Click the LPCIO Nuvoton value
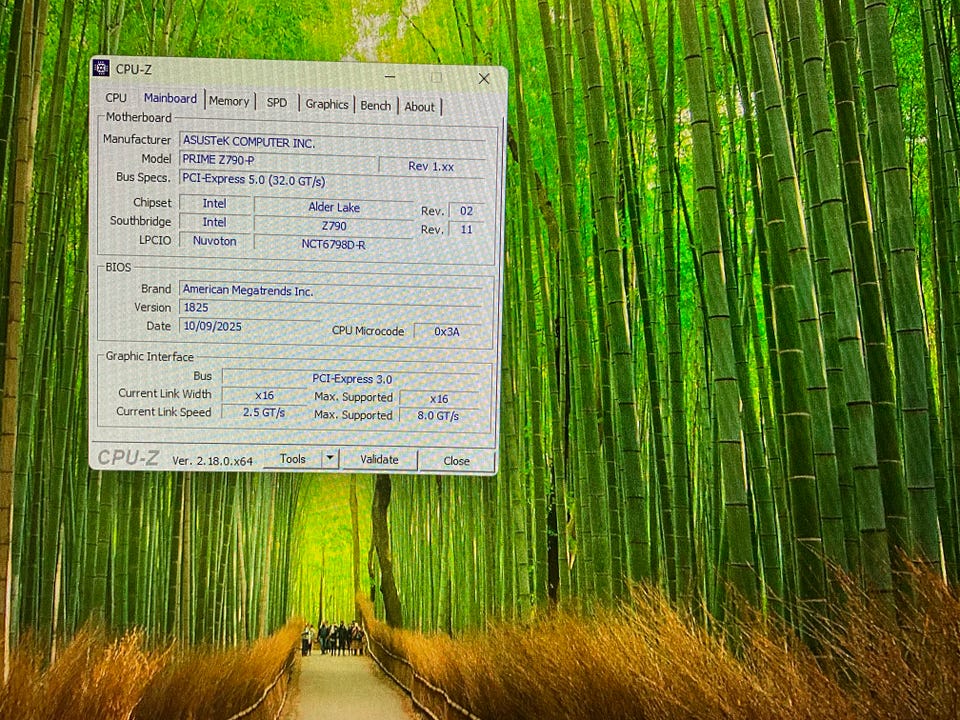Screen dimensions: 960x720 (x=214, y=241)
